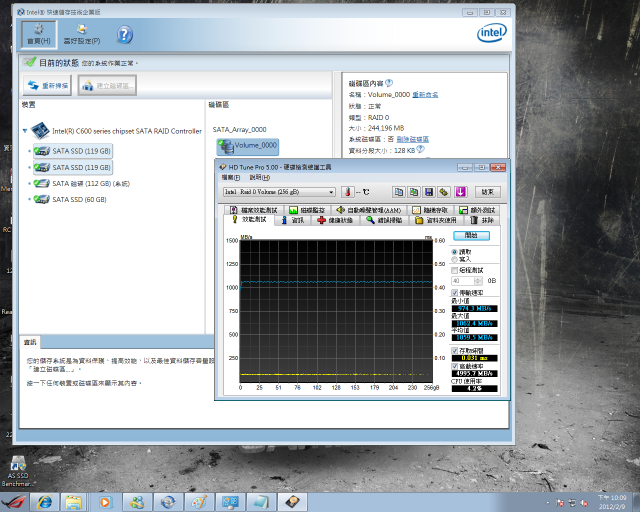Click the thermometer temperature icon in HD Tune
Viewport: 640px width, 512px height.
[348, 192]
